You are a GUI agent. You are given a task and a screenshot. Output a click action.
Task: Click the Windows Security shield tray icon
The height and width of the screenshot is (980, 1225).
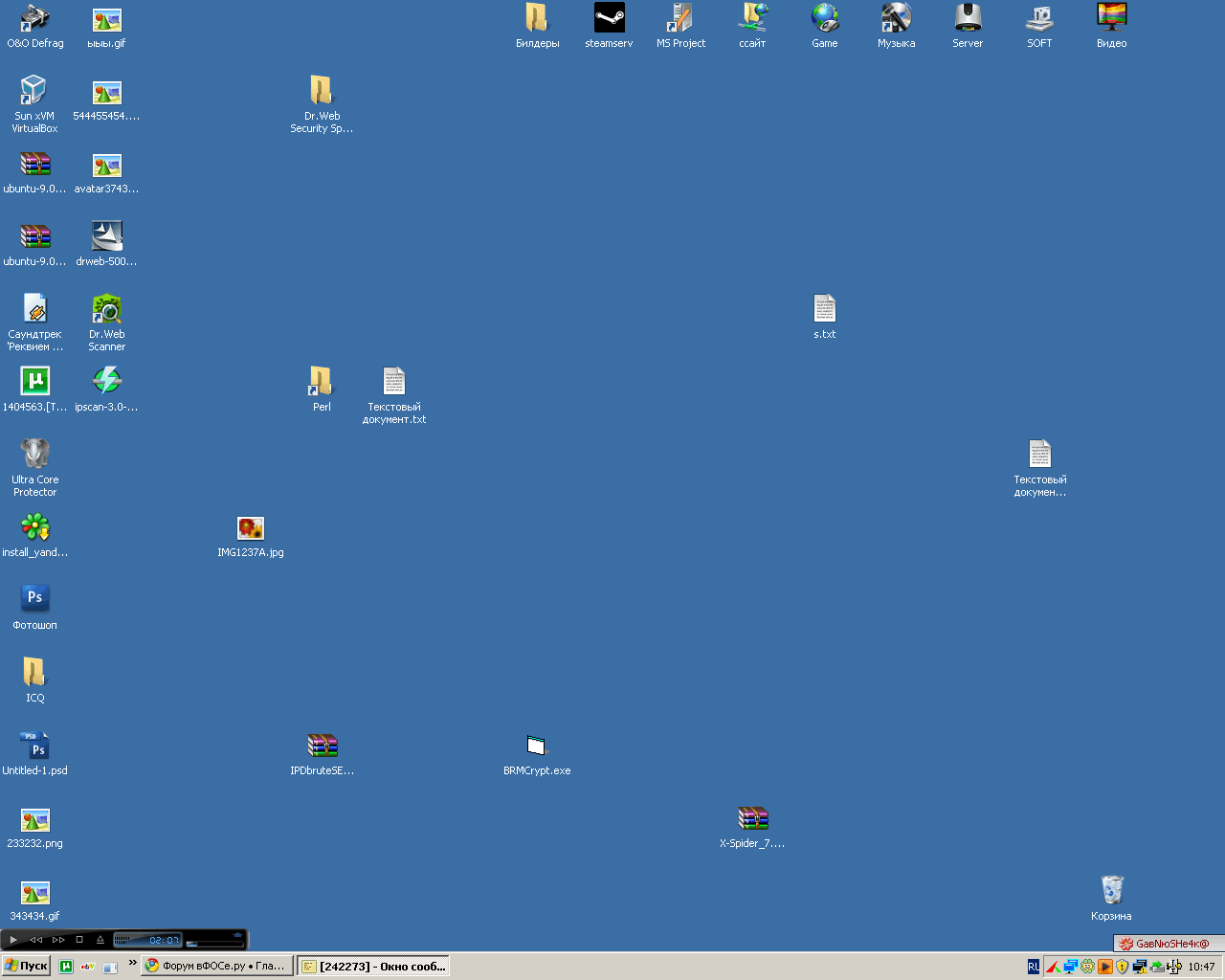click(x=1123, y=967)
